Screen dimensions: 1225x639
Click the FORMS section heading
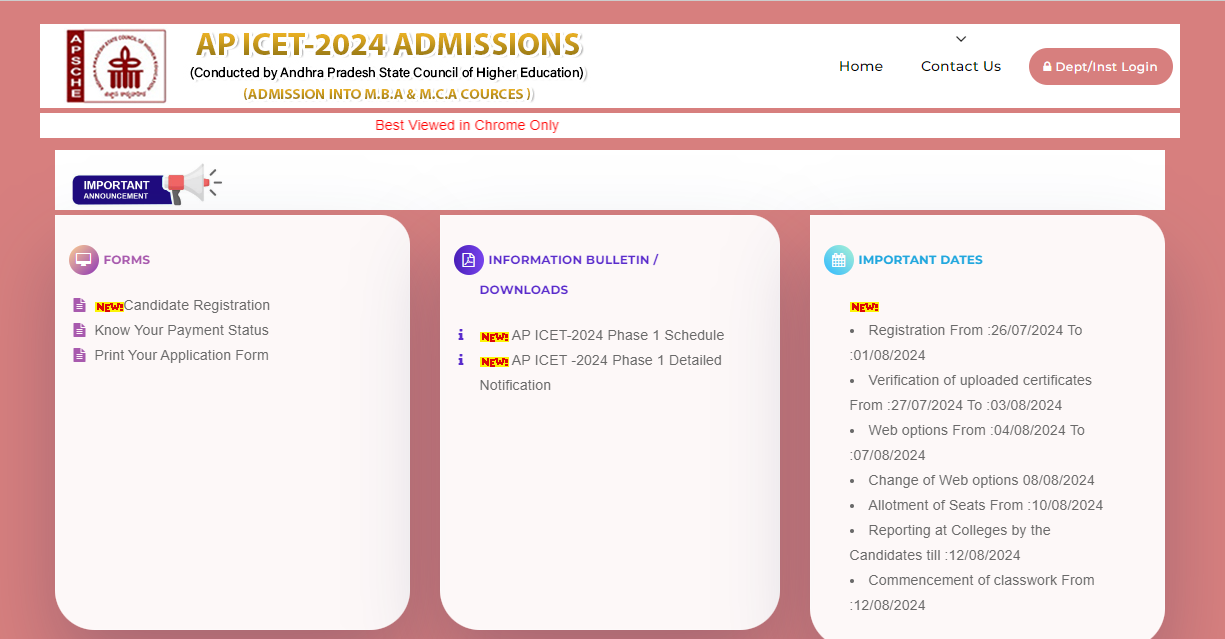(127, 260)
